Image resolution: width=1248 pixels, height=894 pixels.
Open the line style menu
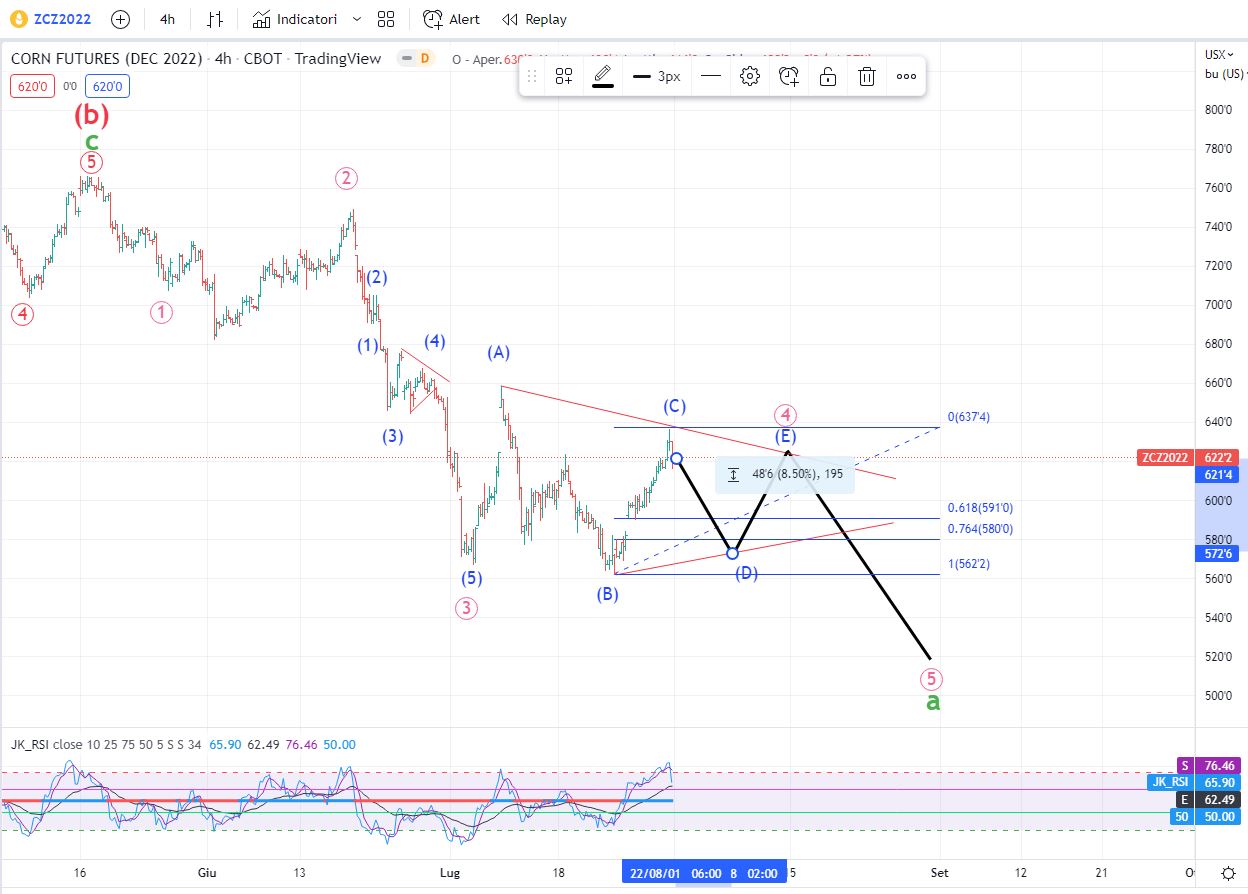[x=711, y=76]
